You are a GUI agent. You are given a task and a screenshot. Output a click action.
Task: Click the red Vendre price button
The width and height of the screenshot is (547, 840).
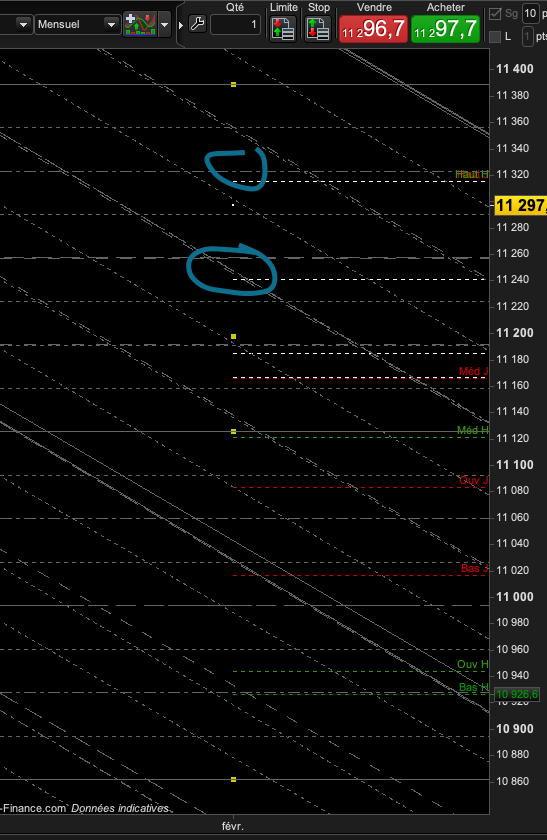(373, 28)
